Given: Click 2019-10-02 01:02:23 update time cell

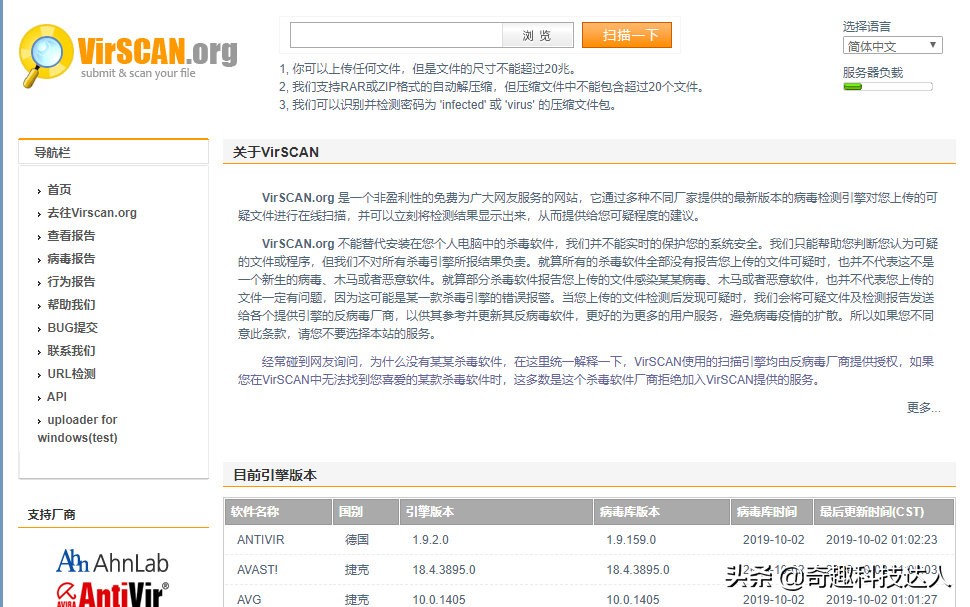Looking at the screenshot, I should click(x=882, y=540).
